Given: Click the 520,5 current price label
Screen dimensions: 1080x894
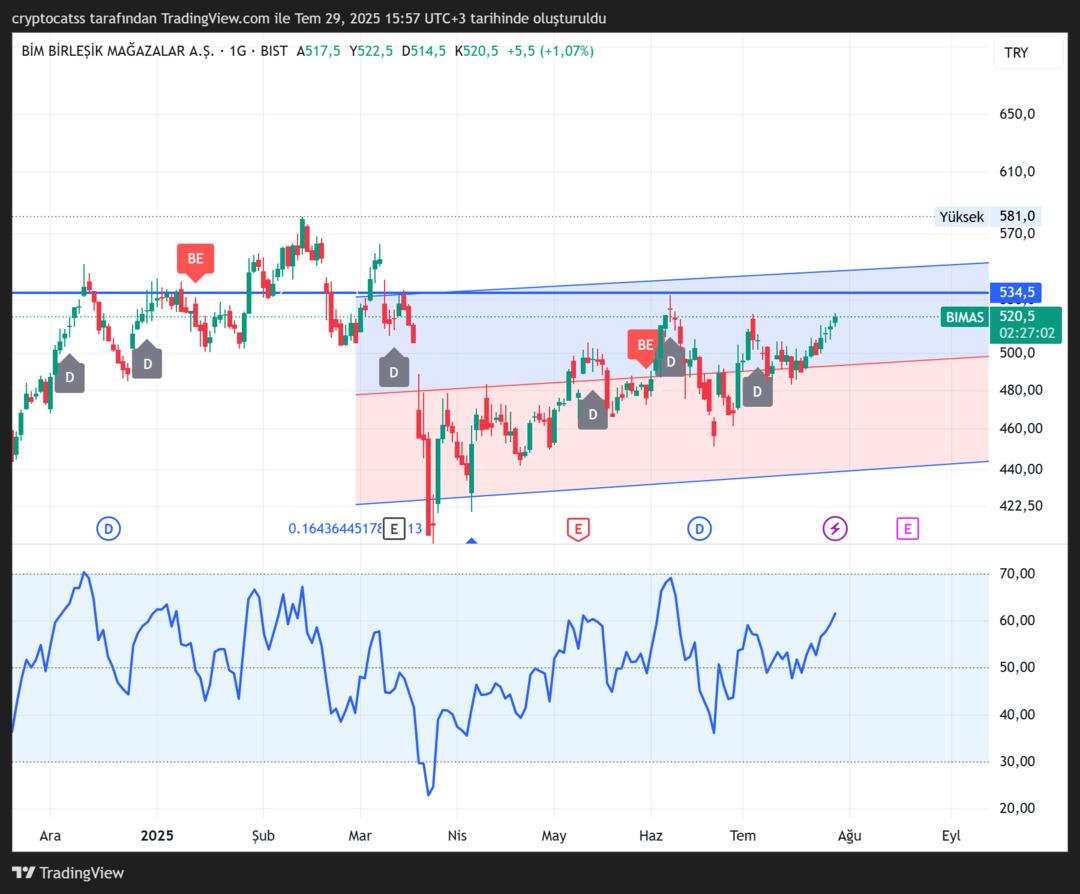Looking at the screenshot, I should click(x=1017, y=316).
